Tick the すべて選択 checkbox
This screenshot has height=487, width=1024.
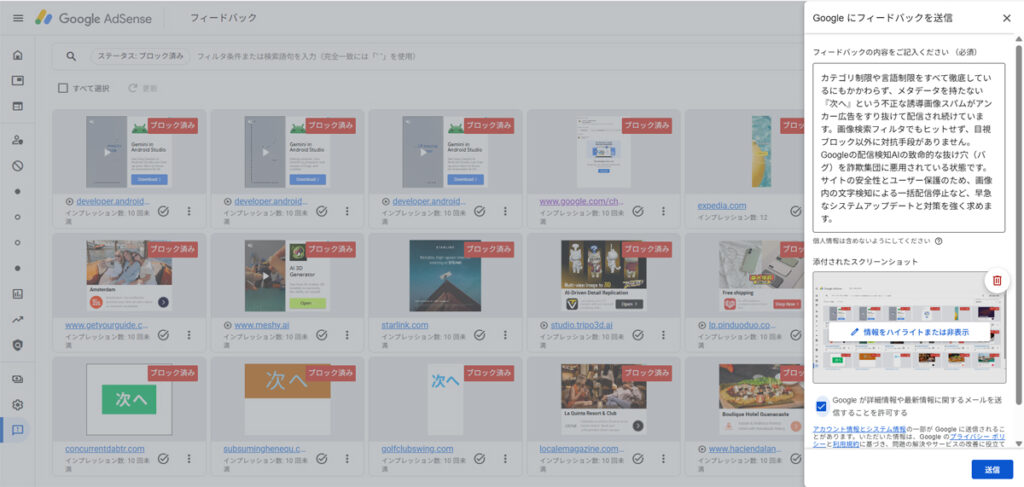tap(63, 88)
